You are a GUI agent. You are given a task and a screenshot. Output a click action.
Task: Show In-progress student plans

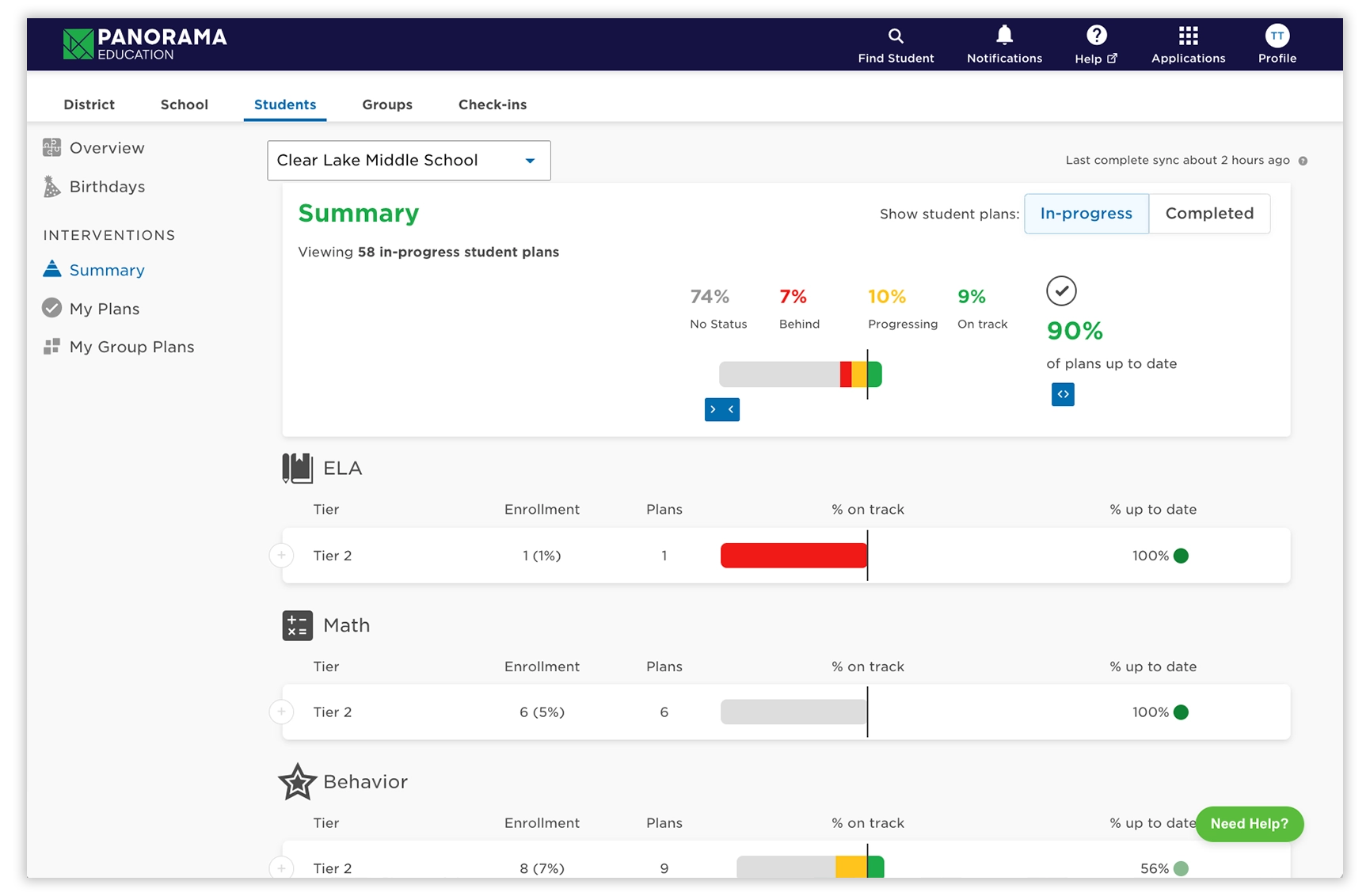1086,214
